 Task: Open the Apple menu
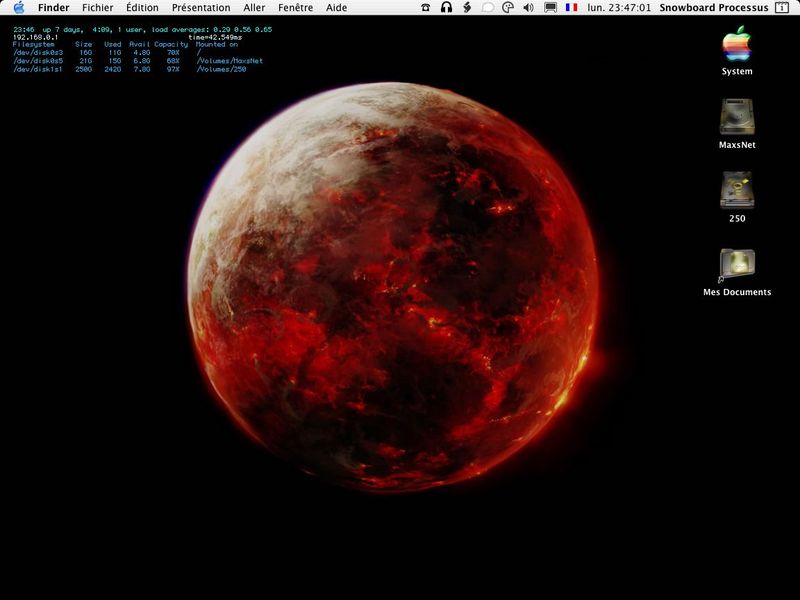pos(18,8)
